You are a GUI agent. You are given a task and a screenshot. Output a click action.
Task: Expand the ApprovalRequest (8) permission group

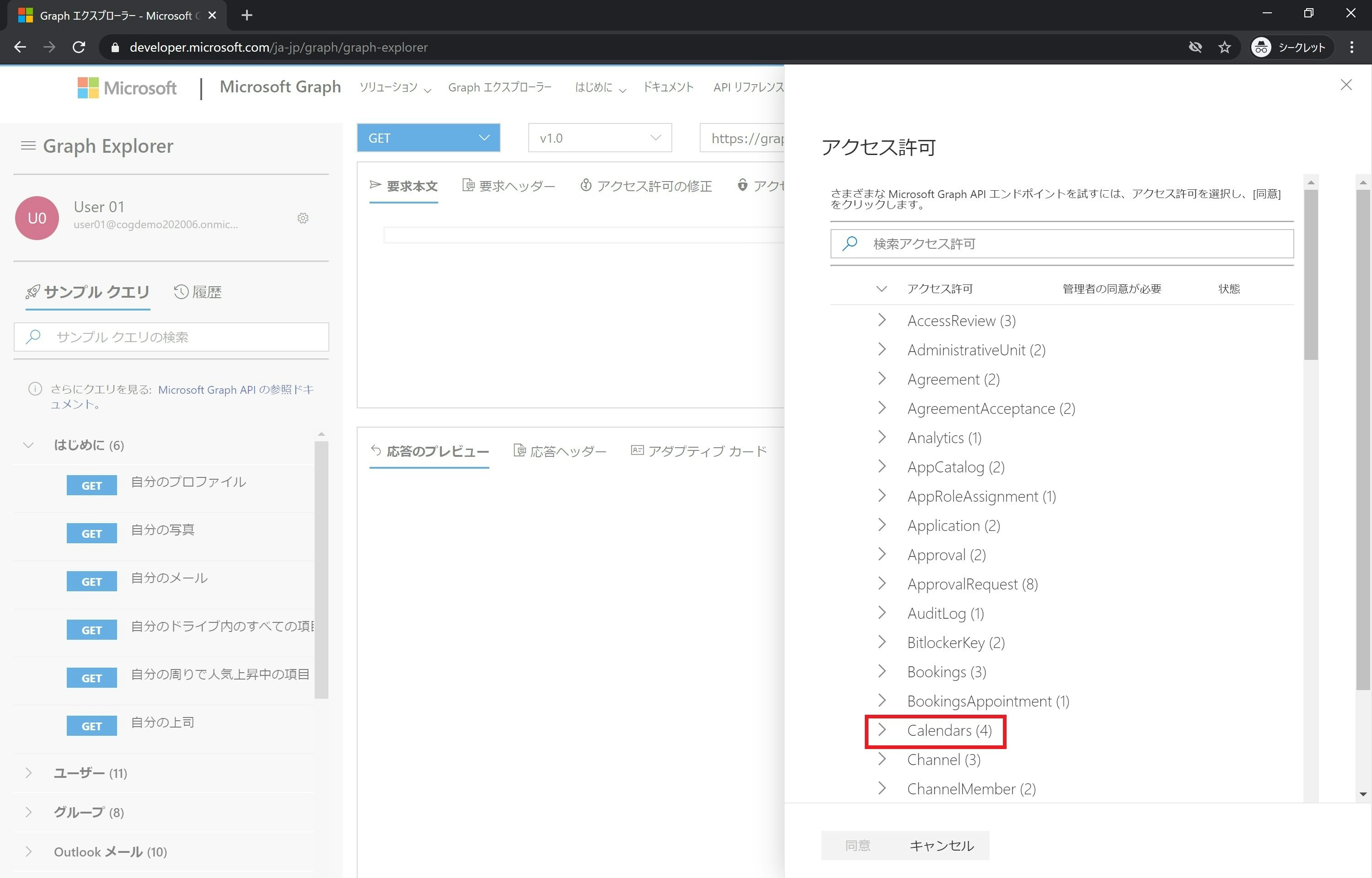tap(881, 584)
